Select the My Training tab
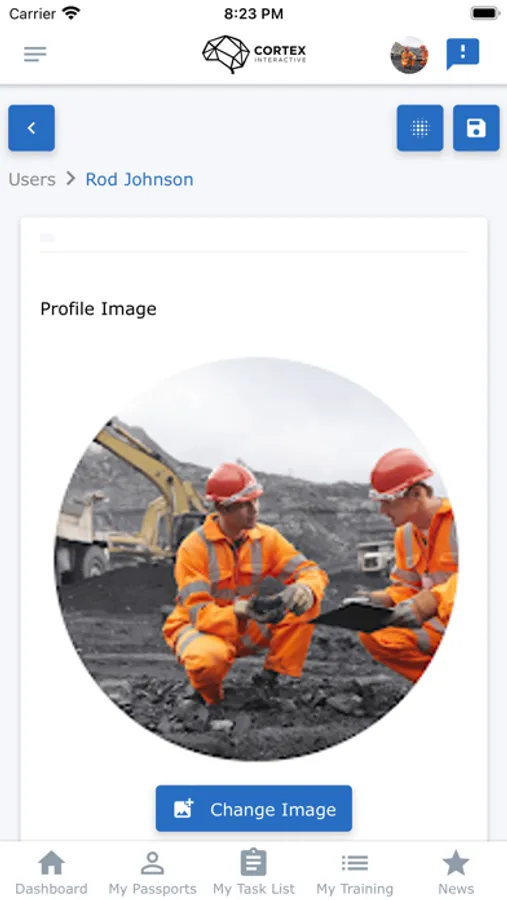 tap(355, 872)
